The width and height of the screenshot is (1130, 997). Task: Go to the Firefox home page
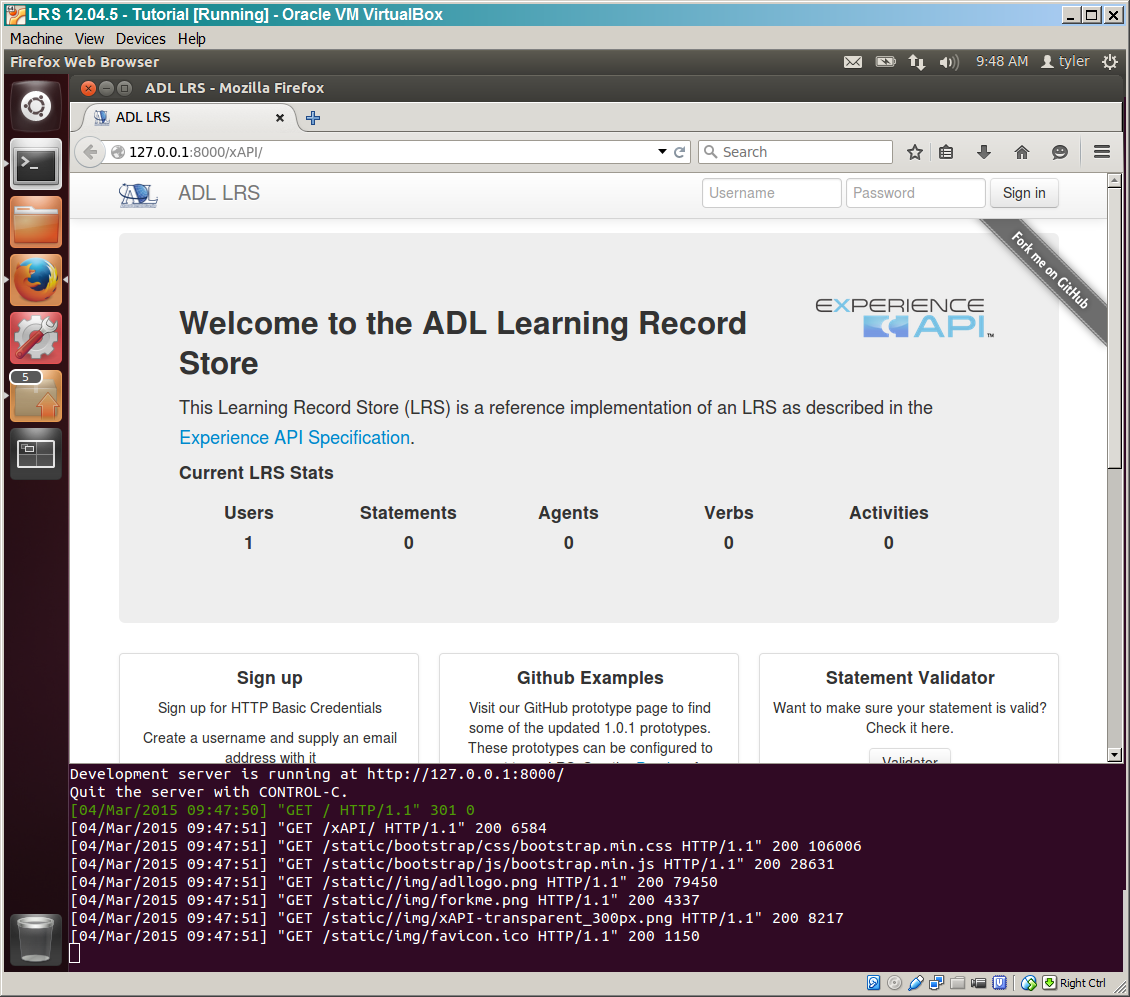1022,152
